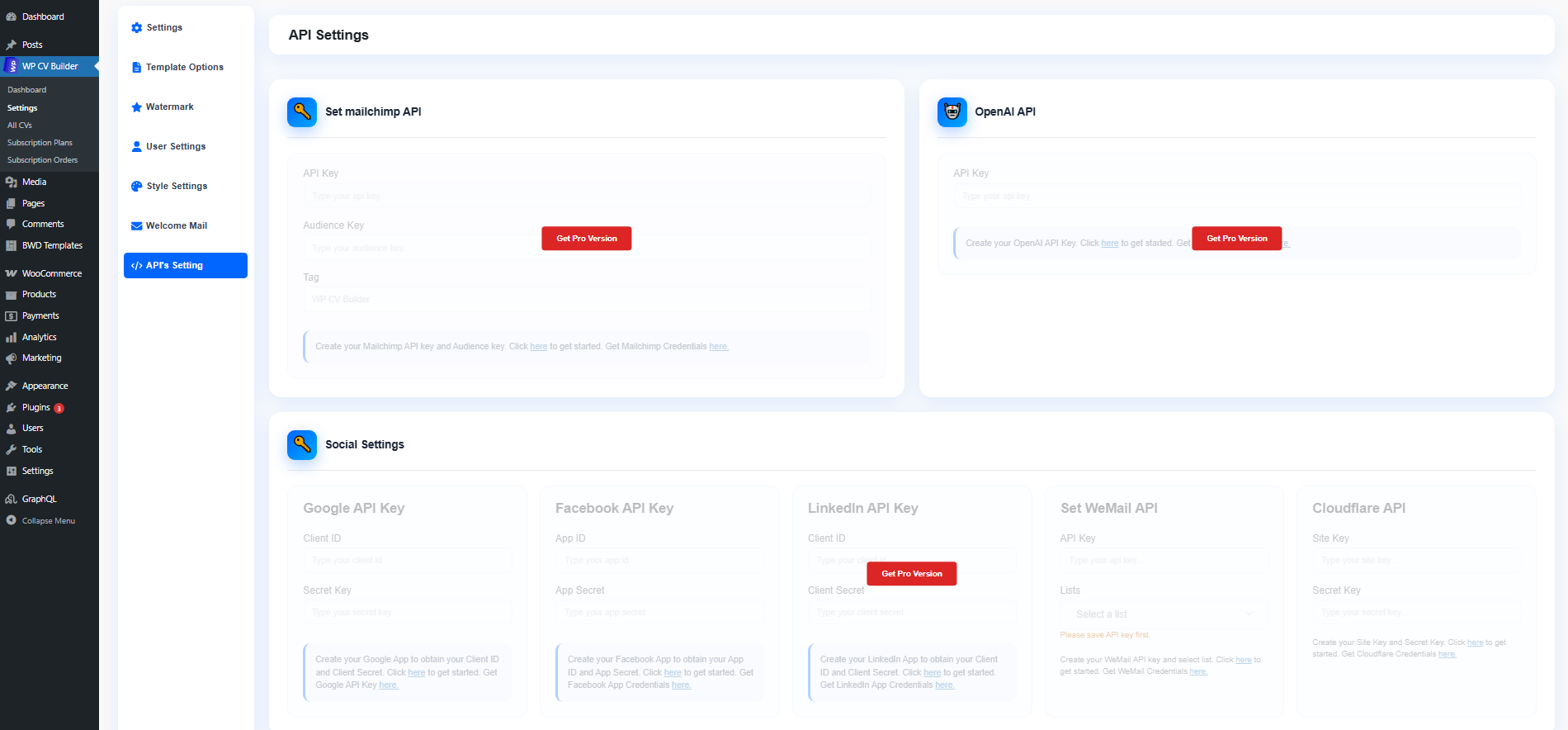Click the mailchimp API Key input field
This screenshot has width=1568, height=730.
click(x=587, y=196)
